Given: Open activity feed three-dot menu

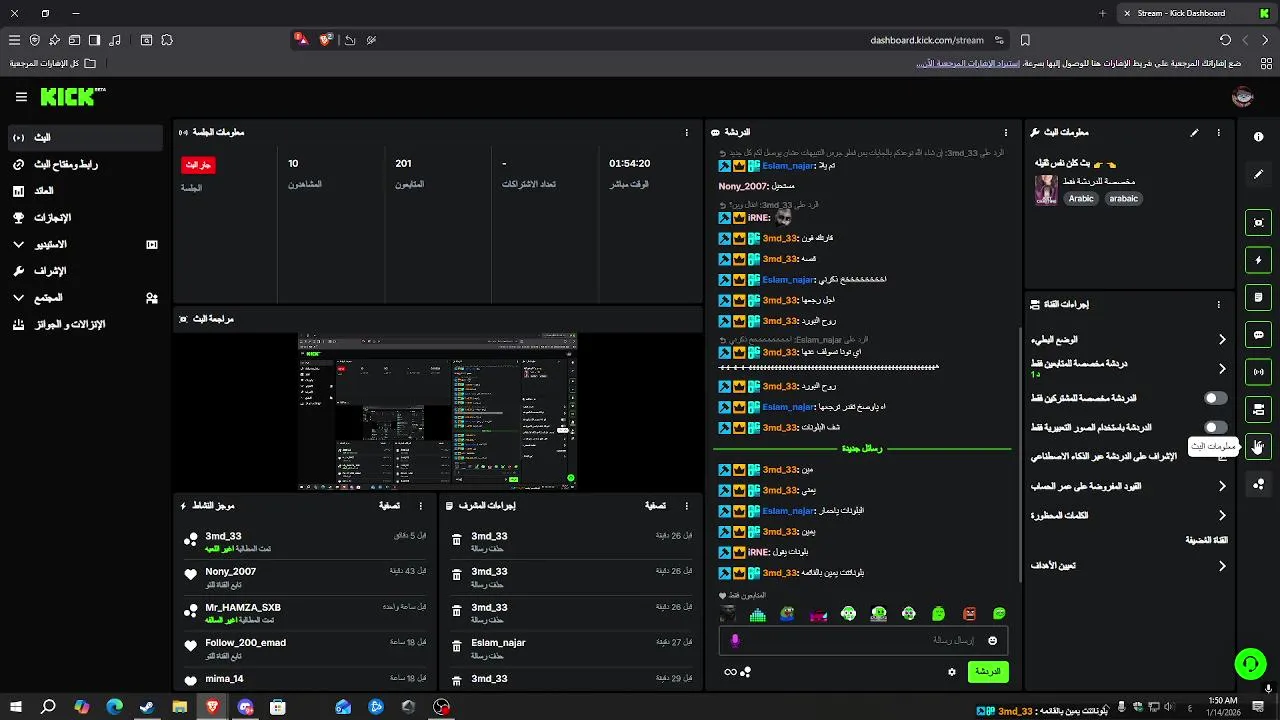Looking at the screenshot, I should (x=421, y=506).
